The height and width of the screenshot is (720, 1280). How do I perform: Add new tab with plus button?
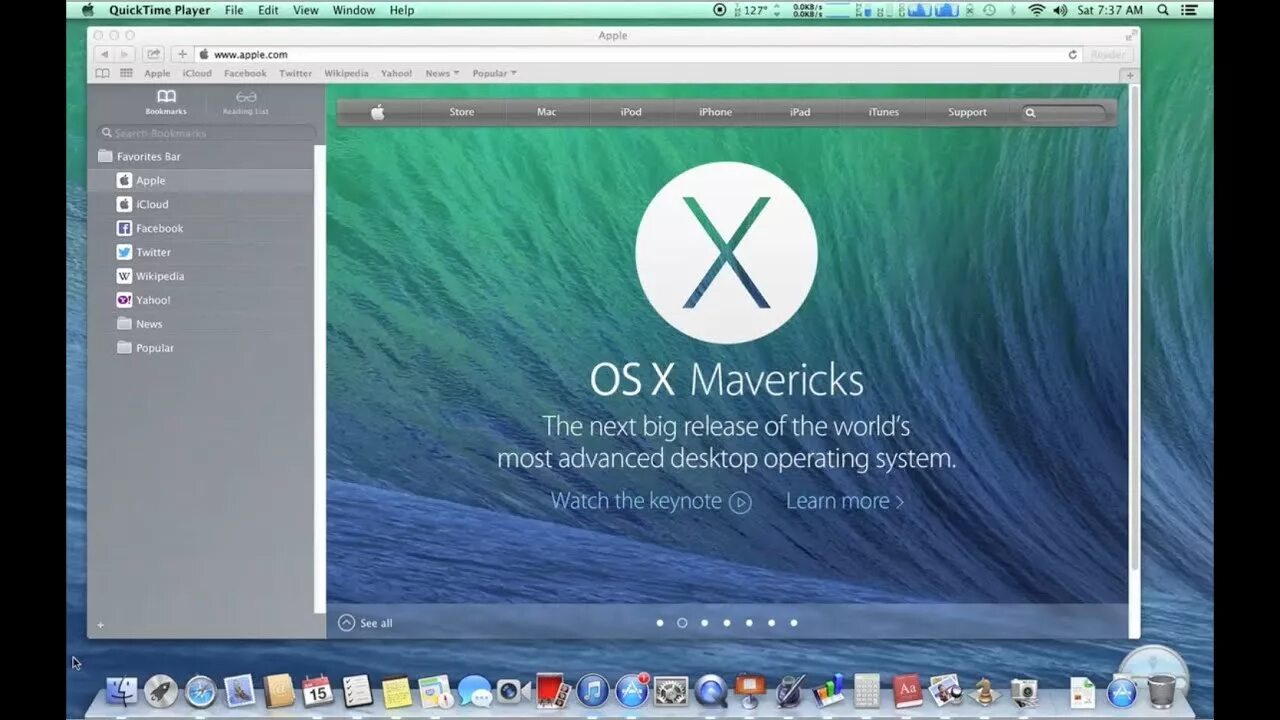click(x=1130, y=75)
